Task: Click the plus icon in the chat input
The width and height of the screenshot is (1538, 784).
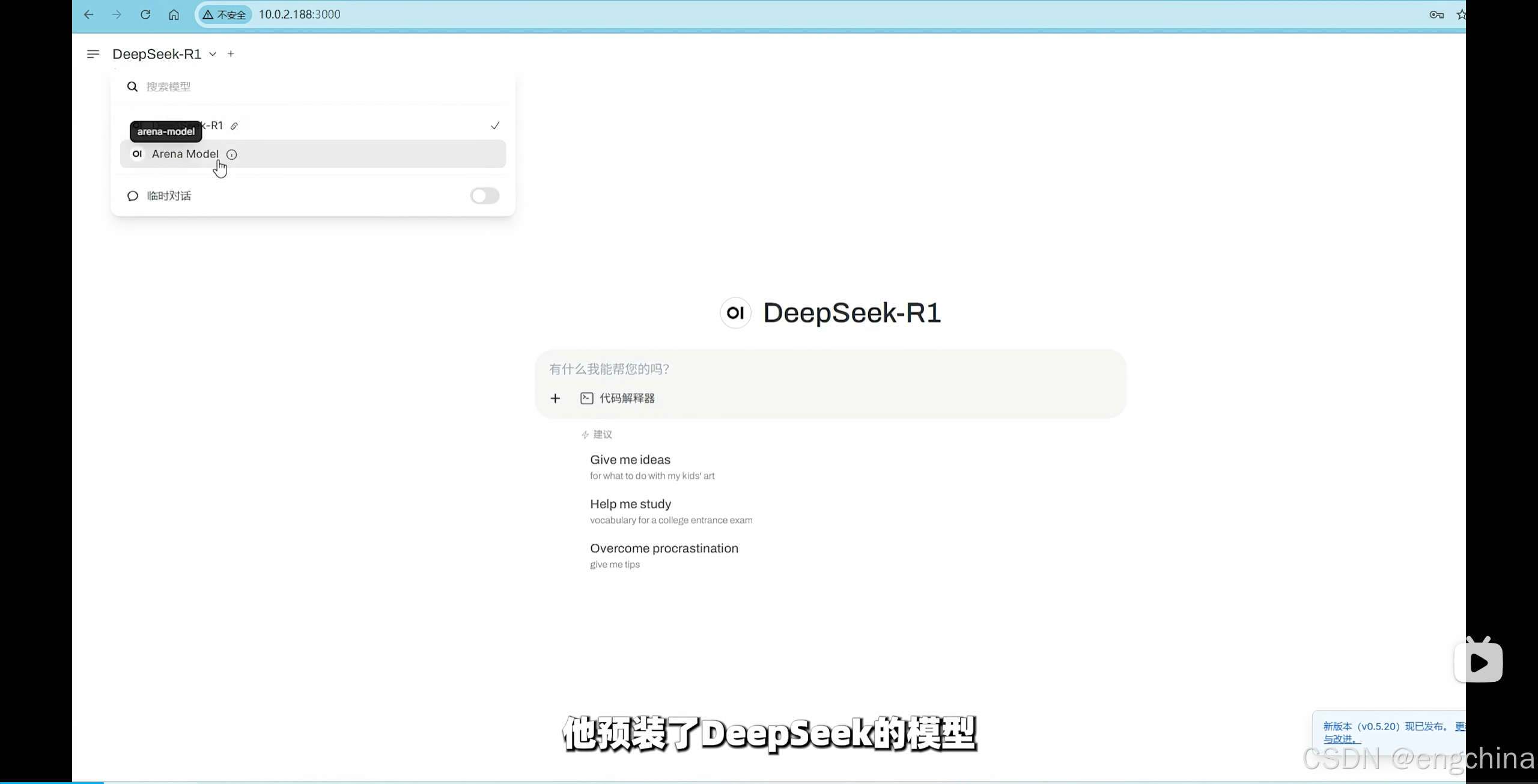Action: [x=555, y=398]
